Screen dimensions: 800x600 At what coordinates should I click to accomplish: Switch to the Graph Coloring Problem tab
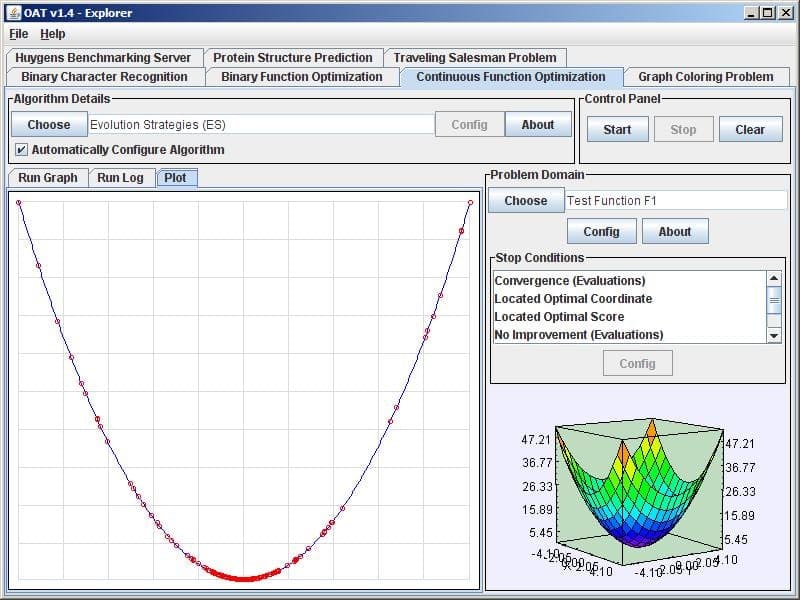[705, 77]
